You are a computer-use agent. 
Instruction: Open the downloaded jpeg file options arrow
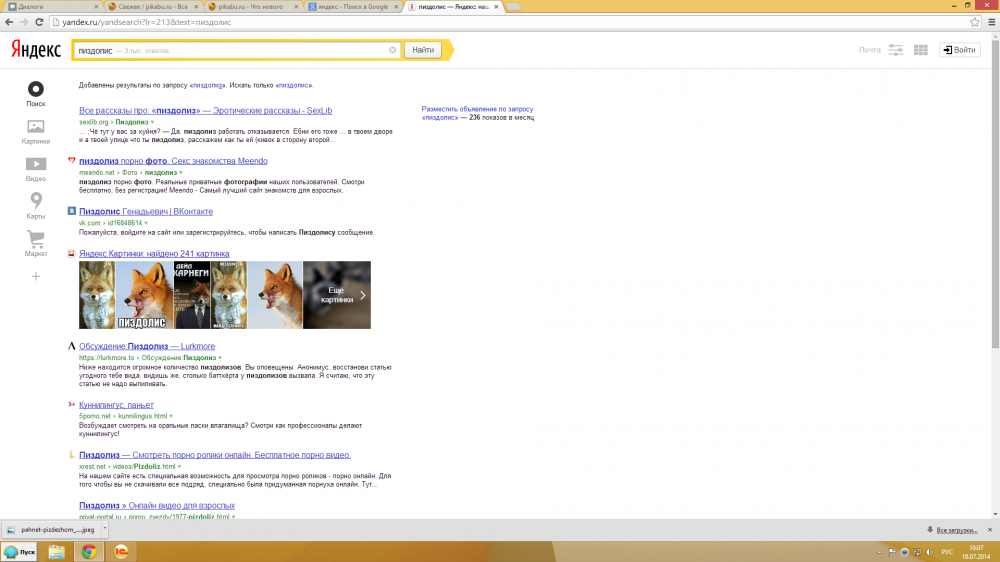click(x=105, y=529)
